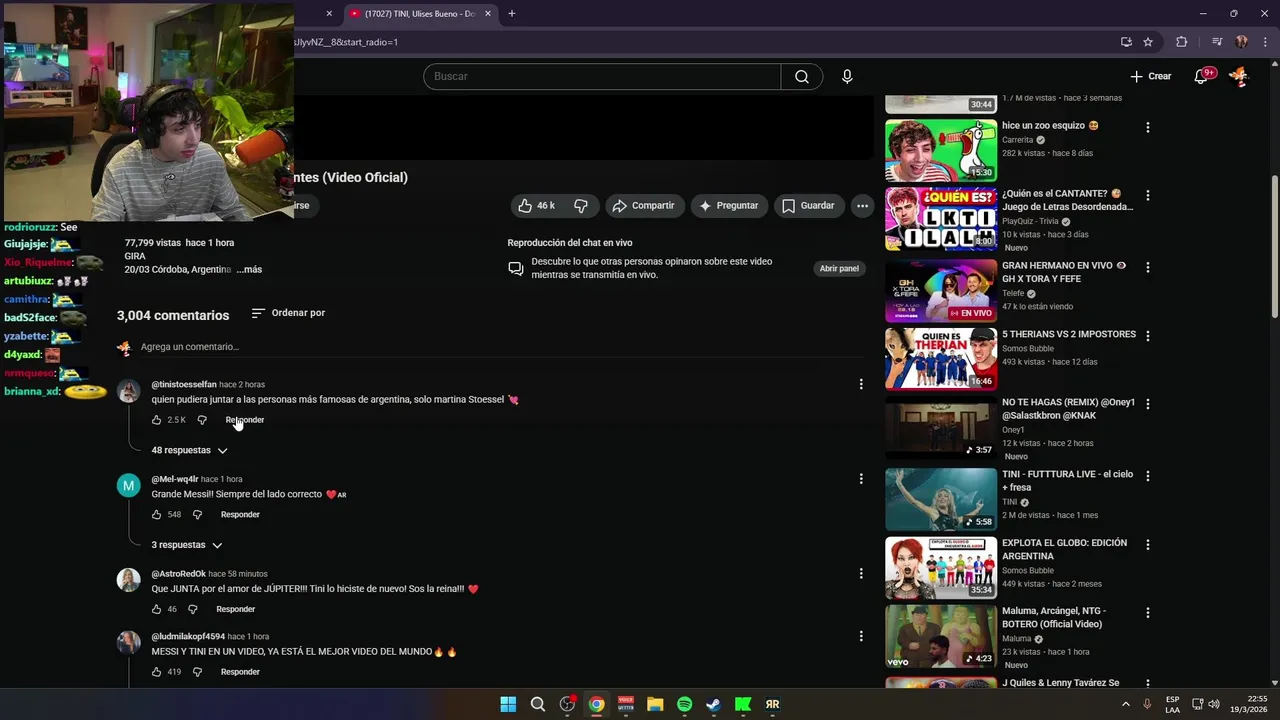The image size is (1280, 720).
Task: Open options menu for @AstroRedOk comment
Action: 861,574
